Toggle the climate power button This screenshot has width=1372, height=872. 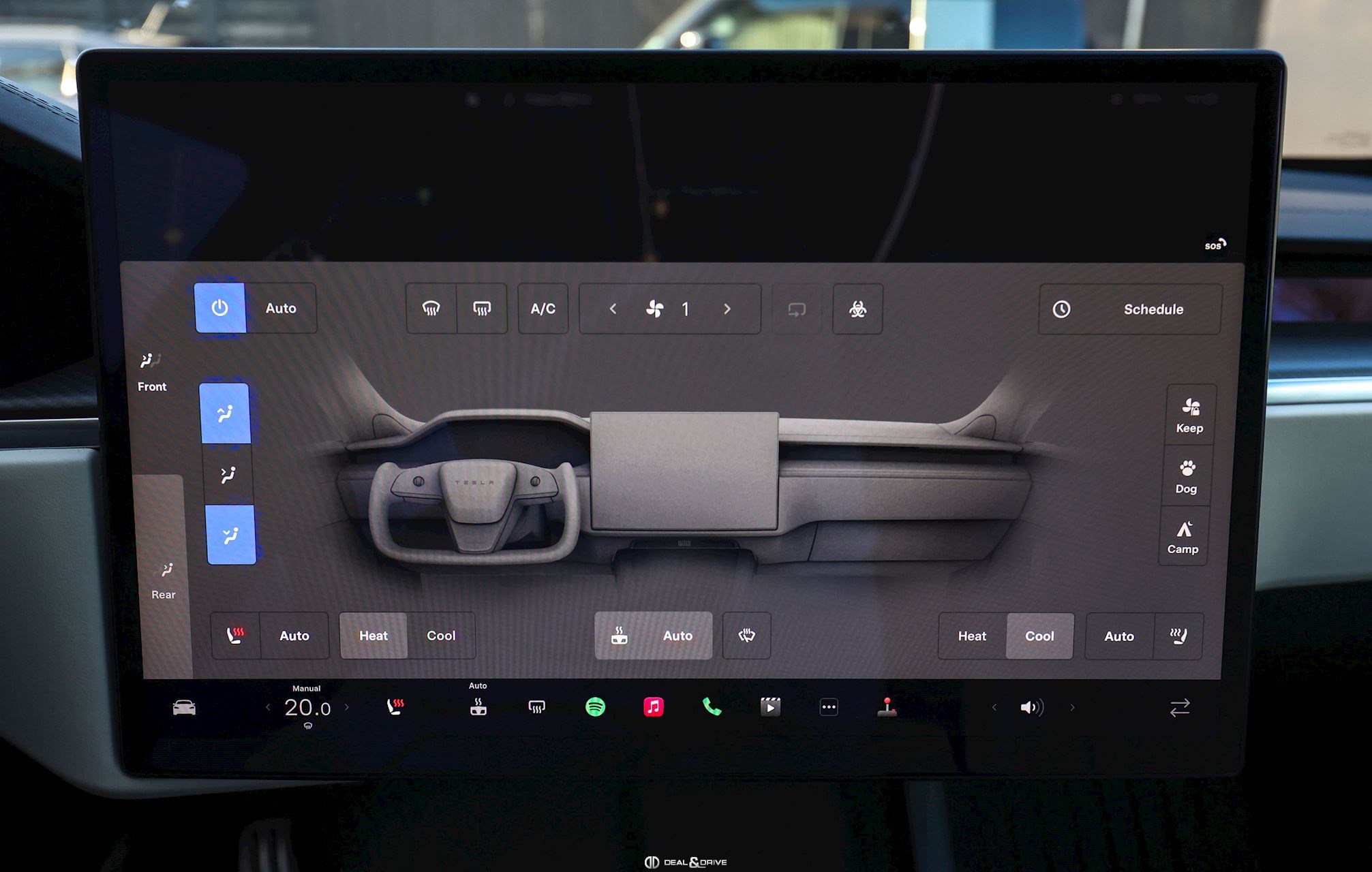pos(219,308)
